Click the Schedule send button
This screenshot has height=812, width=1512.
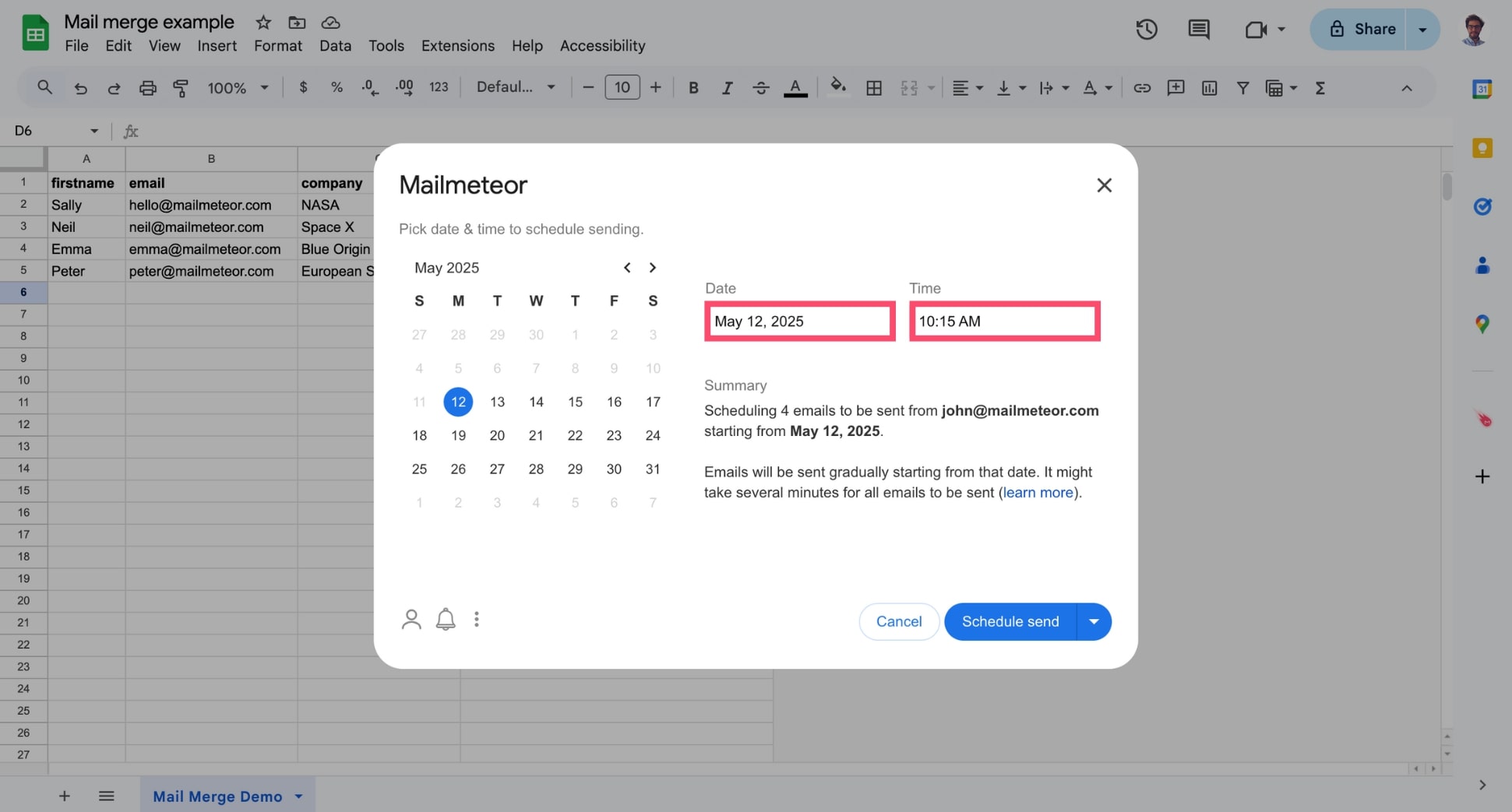pyautogui.click(x=1010, y=621)
